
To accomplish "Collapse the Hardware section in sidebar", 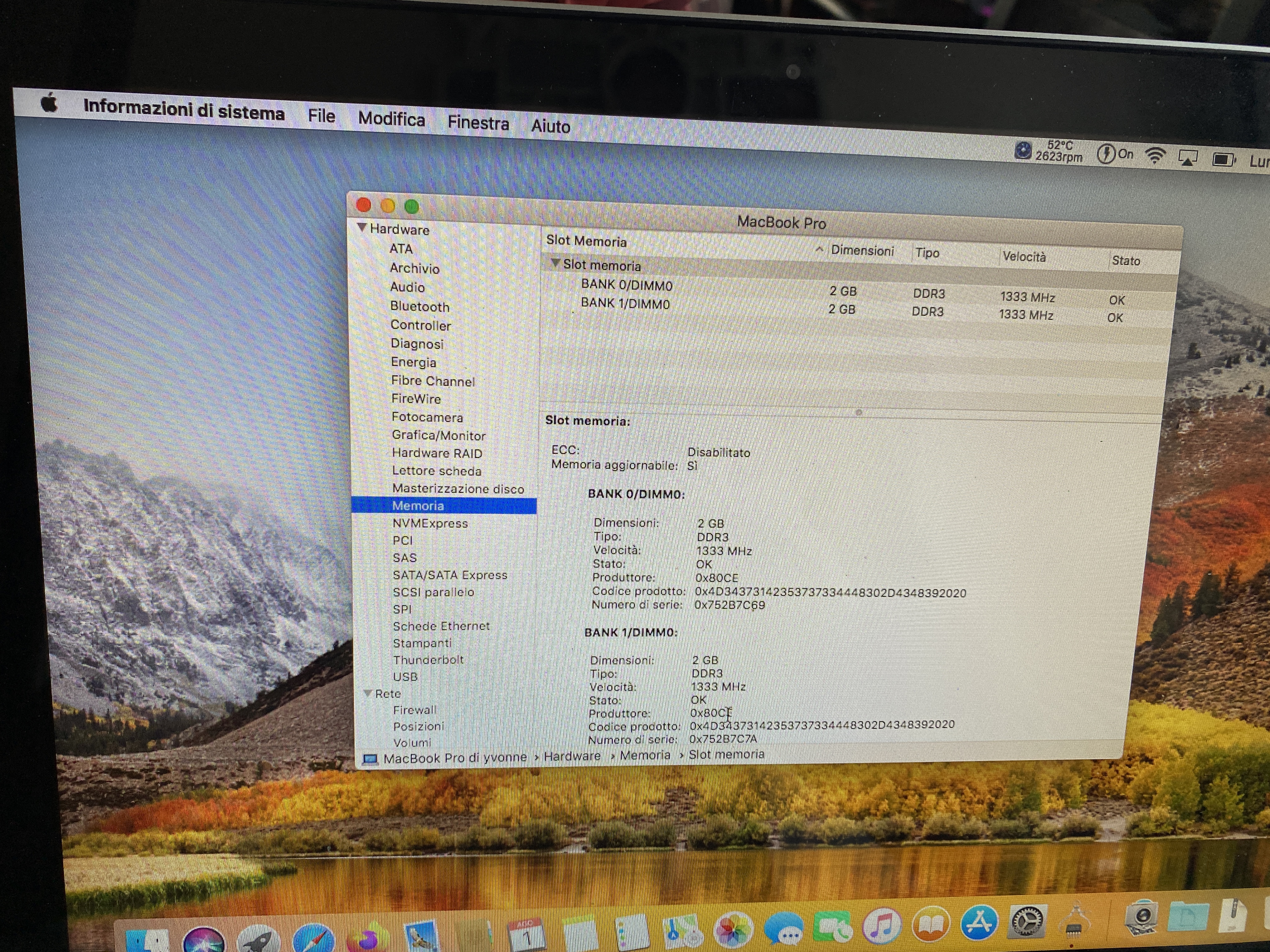I will click(x=362, y=227).
